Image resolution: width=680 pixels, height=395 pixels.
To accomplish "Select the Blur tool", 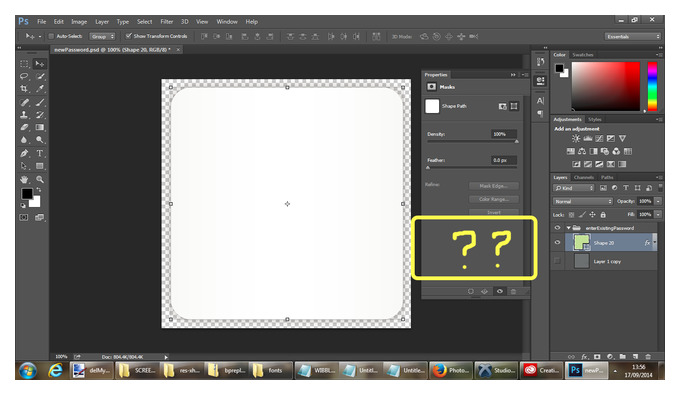I will [24, 140].
